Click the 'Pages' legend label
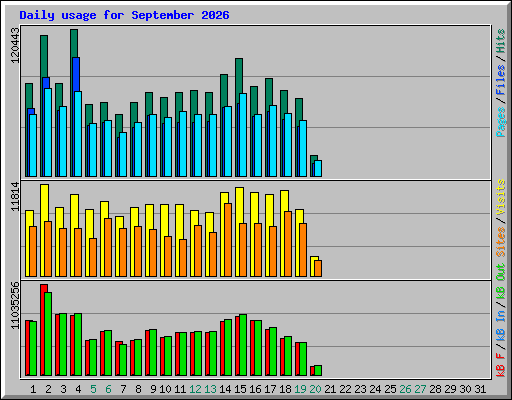512x400 pixels. click(x=501, y=122)
